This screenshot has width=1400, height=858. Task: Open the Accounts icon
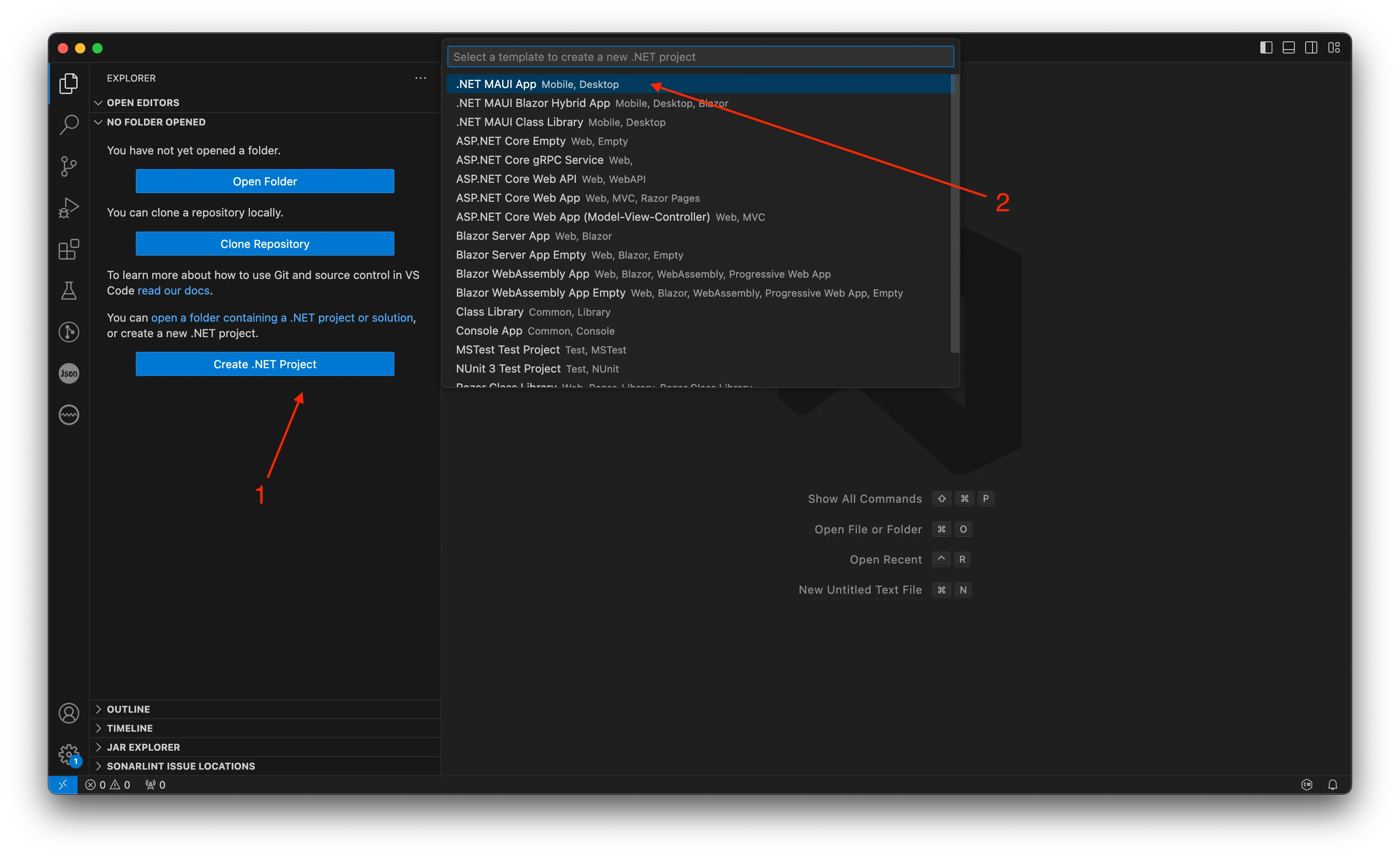69,713
